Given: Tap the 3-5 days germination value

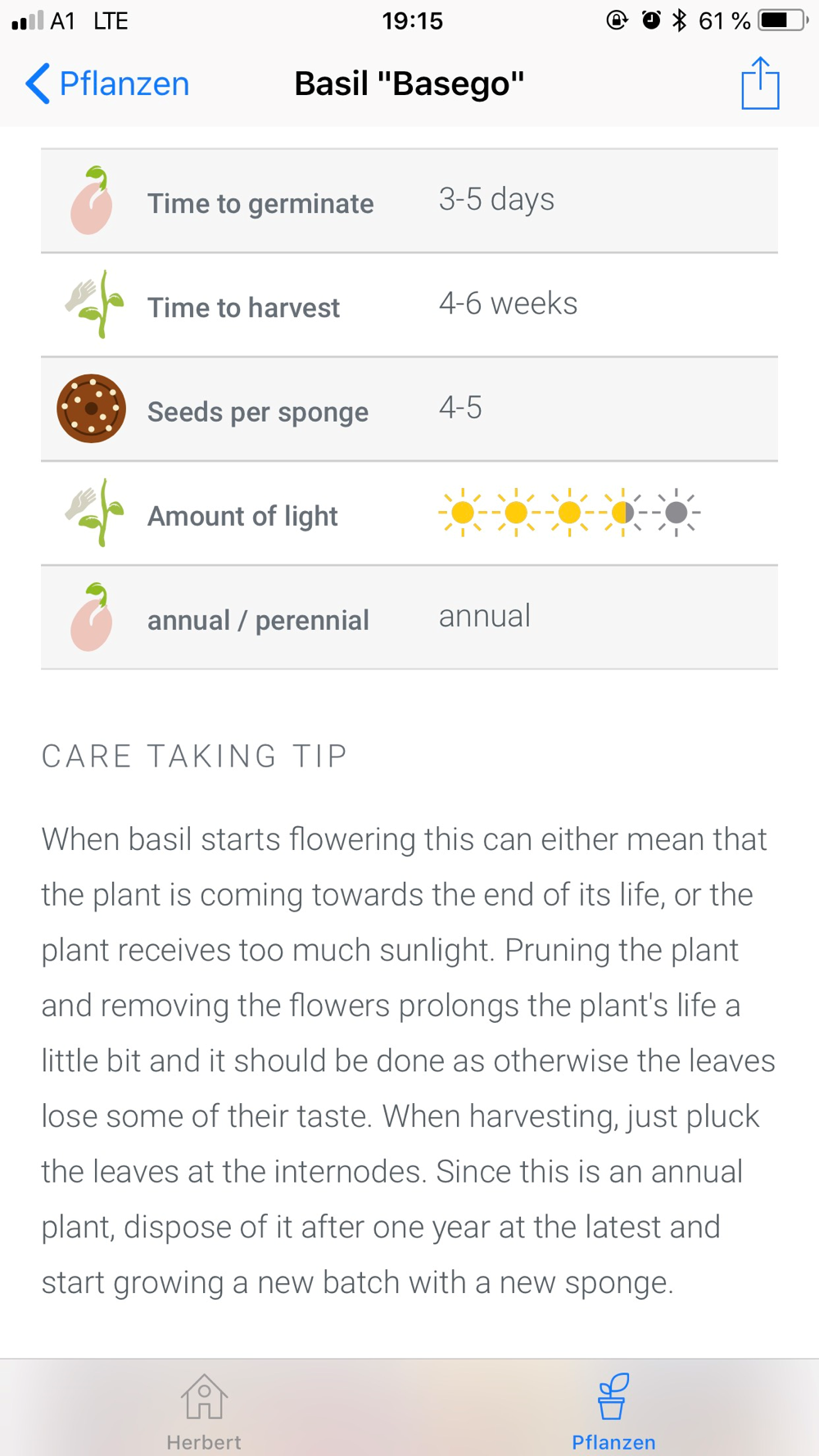Looking at the screenshot, I should (496, 200).
